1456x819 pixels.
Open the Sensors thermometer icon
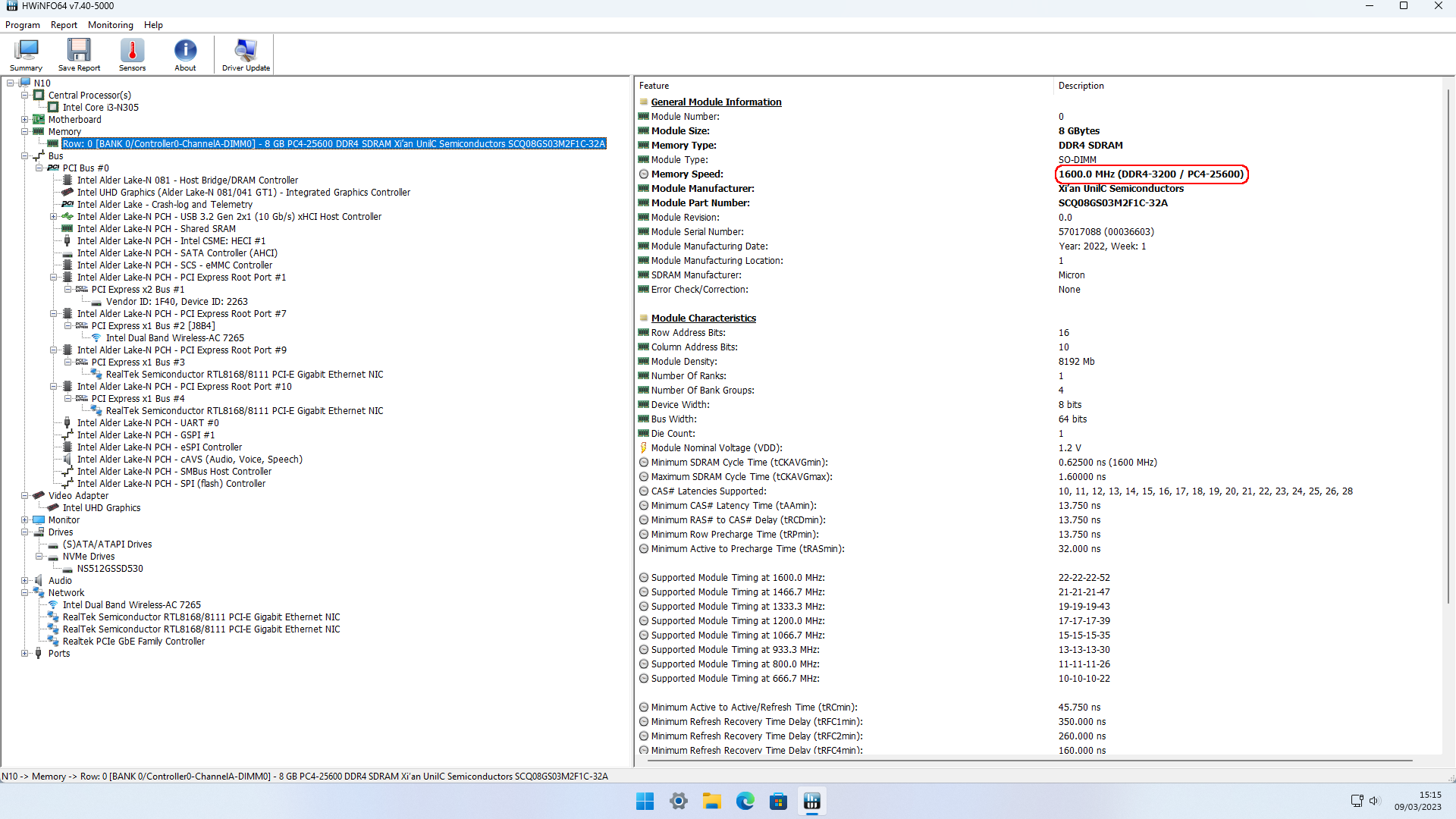[x=132, y=55]
